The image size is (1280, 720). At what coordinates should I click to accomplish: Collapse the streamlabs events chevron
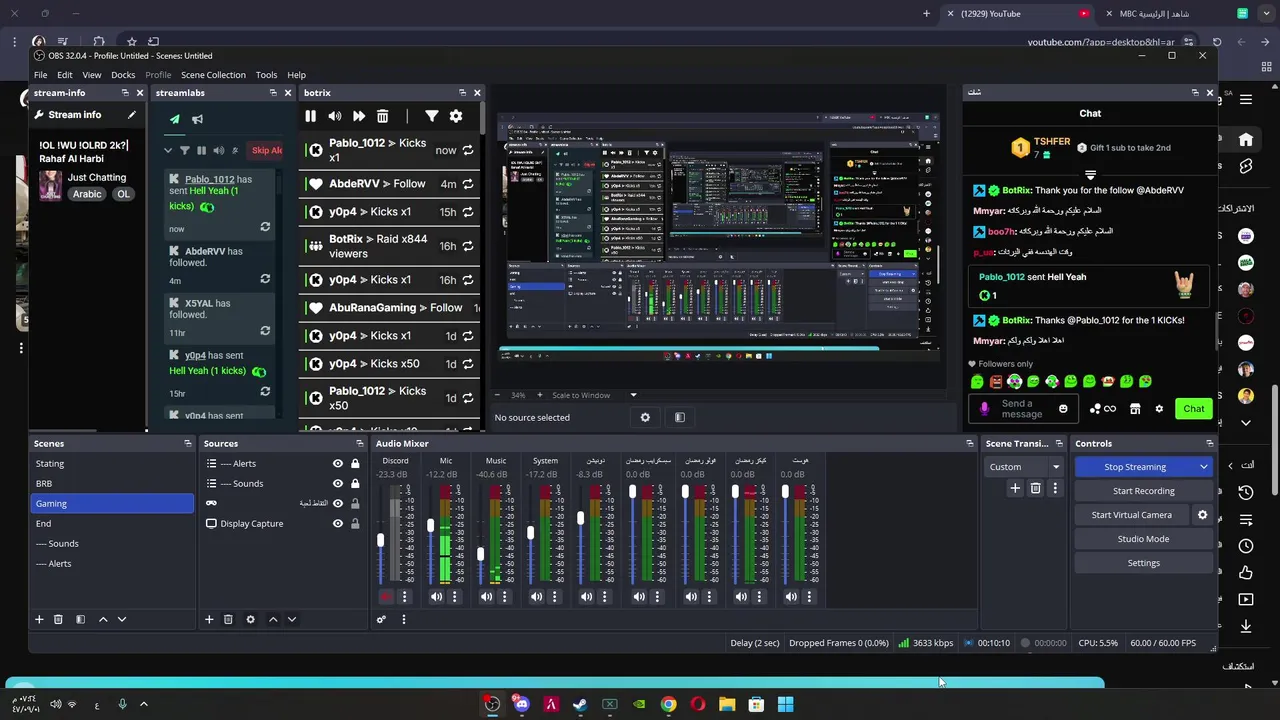coord(168,150)
